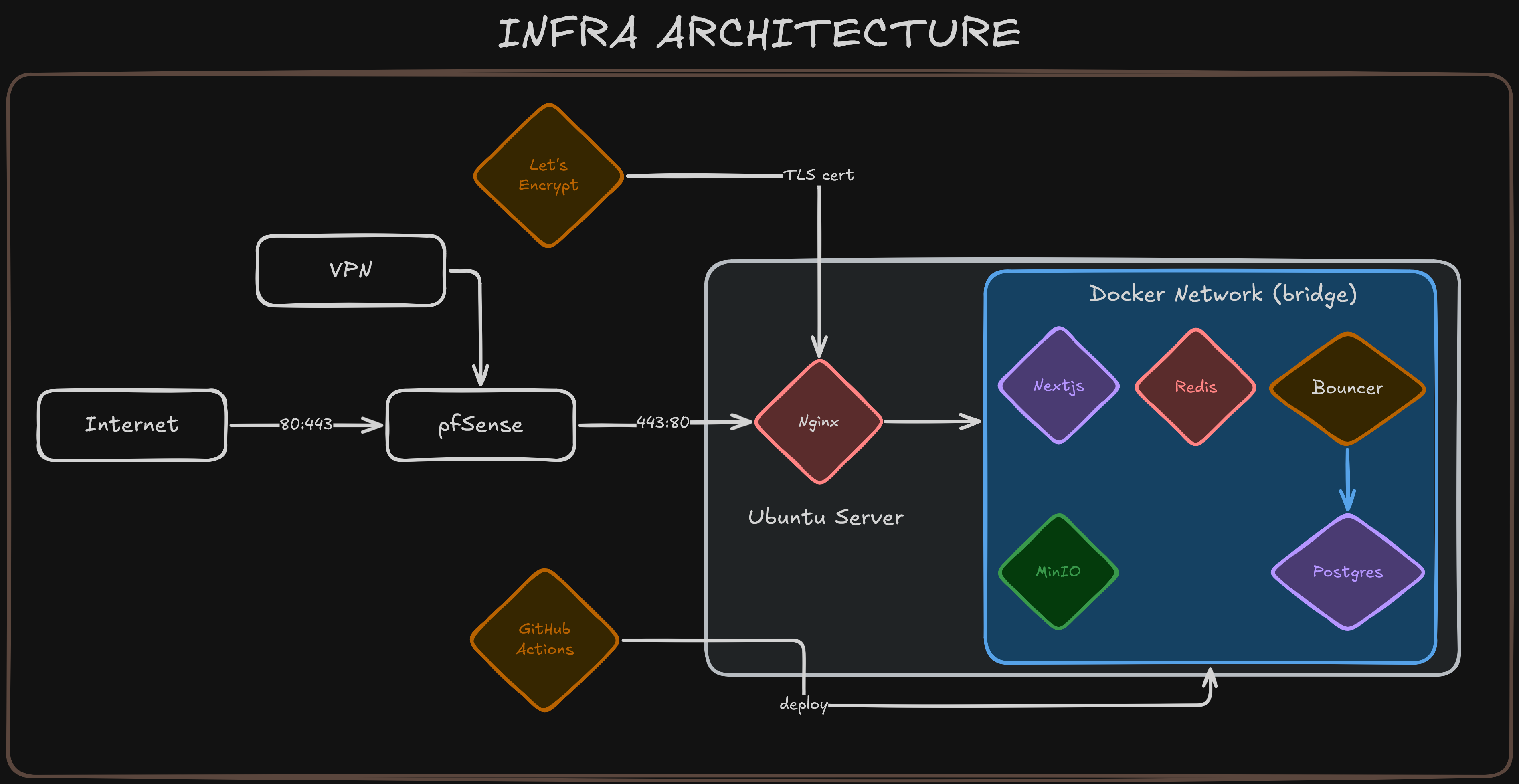Open the Internet node
The width and height of the screenshot is (1519, 784).
pyautogui.click(x=131, y=424)
